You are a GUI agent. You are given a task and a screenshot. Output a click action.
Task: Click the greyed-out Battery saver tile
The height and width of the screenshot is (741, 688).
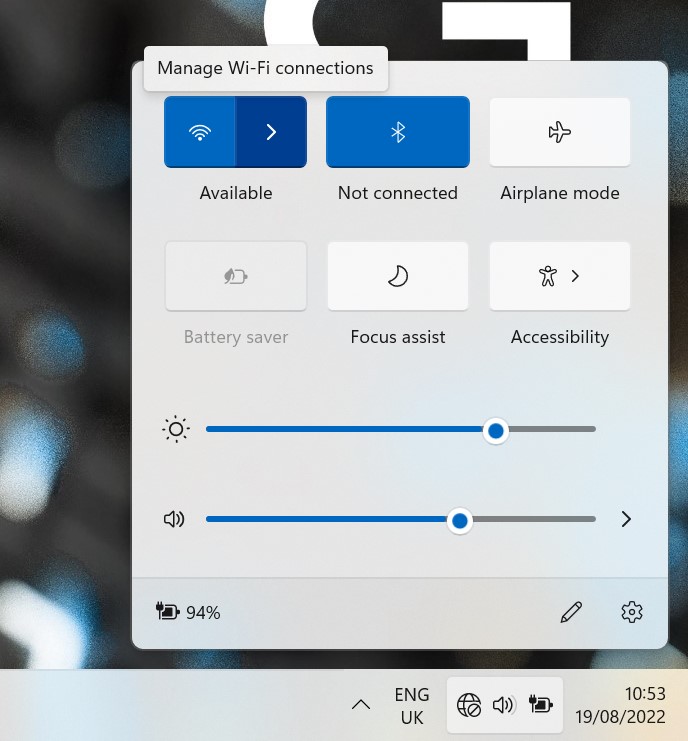236,276
